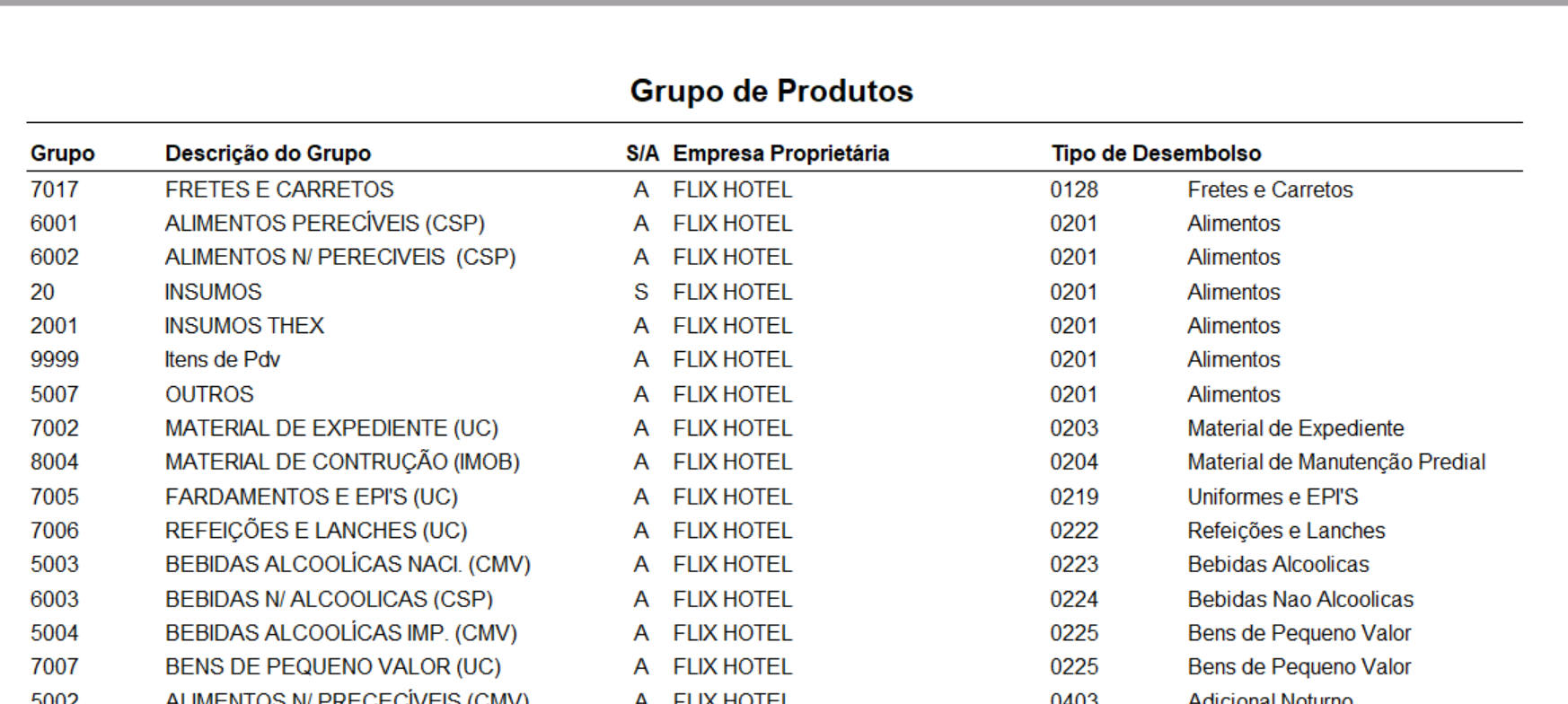
Task: Click disbursement code 0219
Action: (x=1074, y=497)
